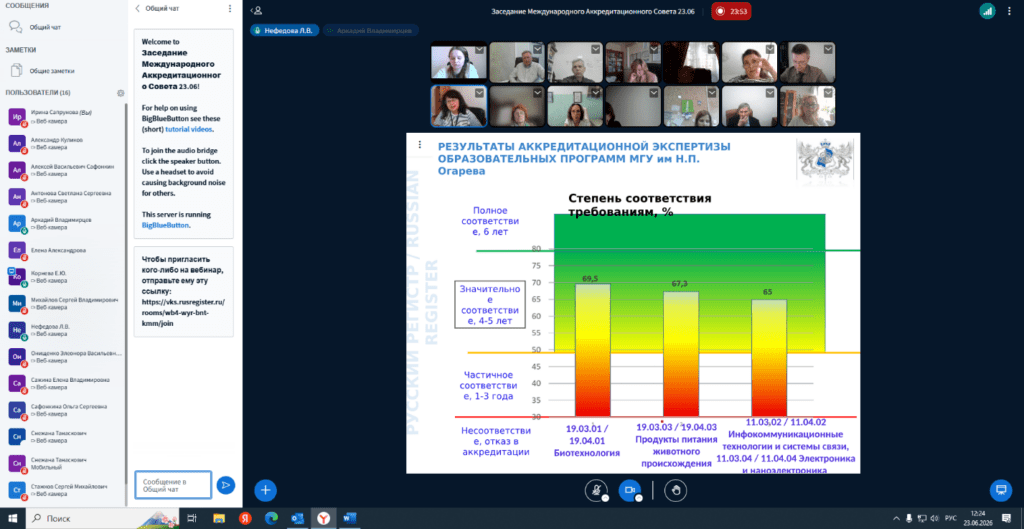Select user Снежана Танаскович Мобильный
Image resolution: width=1024 pixels, height=529 pixels.
click(x=64, y=463)
